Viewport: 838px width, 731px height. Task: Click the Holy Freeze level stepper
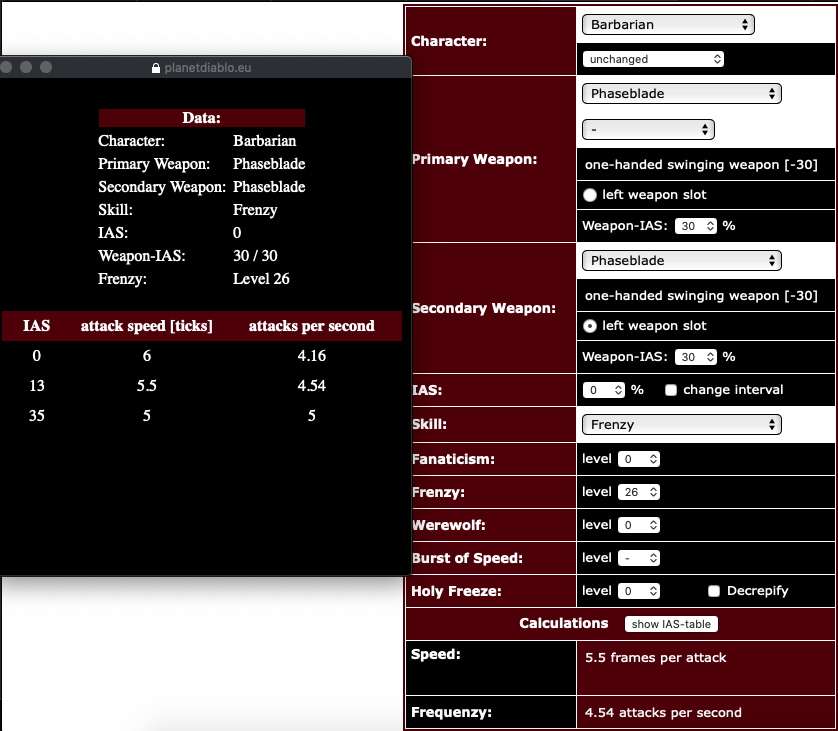click(x=639, y=591)
